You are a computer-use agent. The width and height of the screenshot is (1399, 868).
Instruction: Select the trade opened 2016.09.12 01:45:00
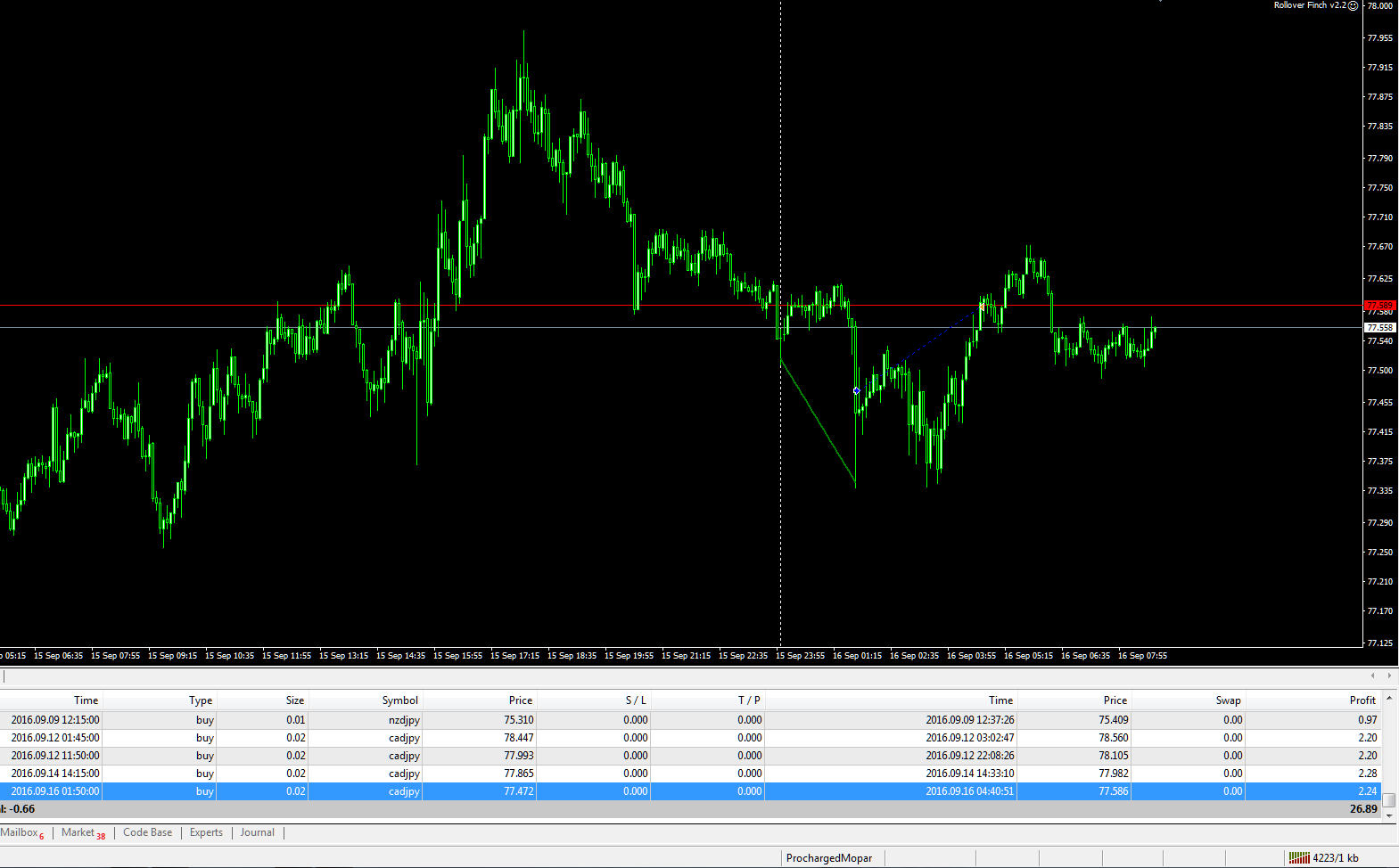click(690, 738)
